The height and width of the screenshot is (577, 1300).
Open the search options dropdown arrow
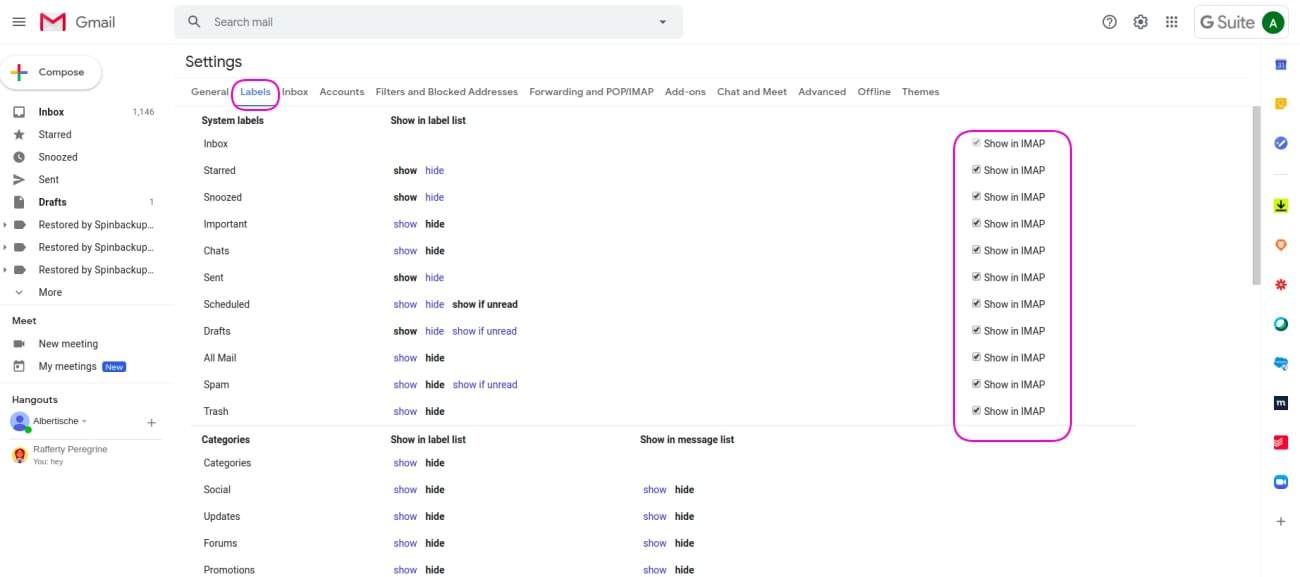click(x=662, y=21)
